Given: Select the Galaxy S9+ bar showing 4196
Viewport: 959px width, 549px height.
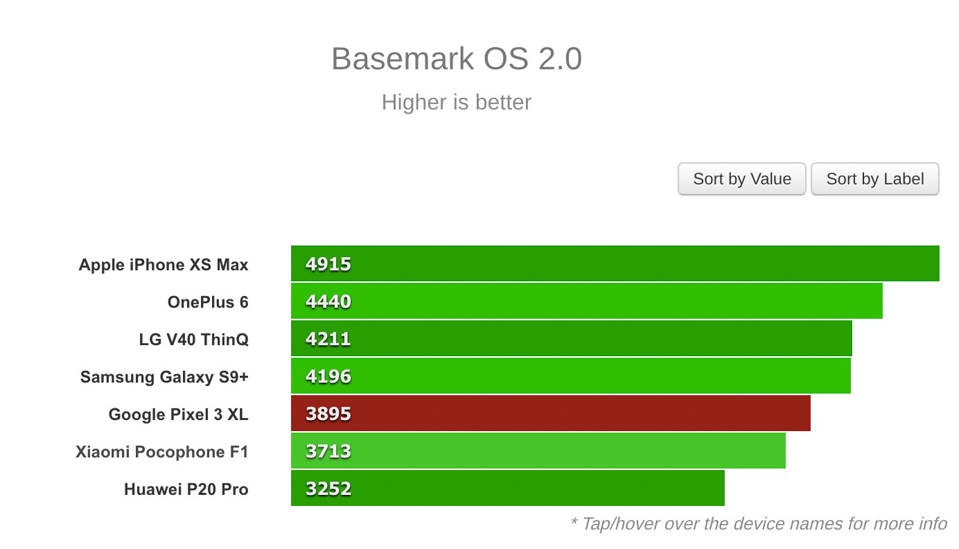Looking at the screenshot, I should pos(571,376).
